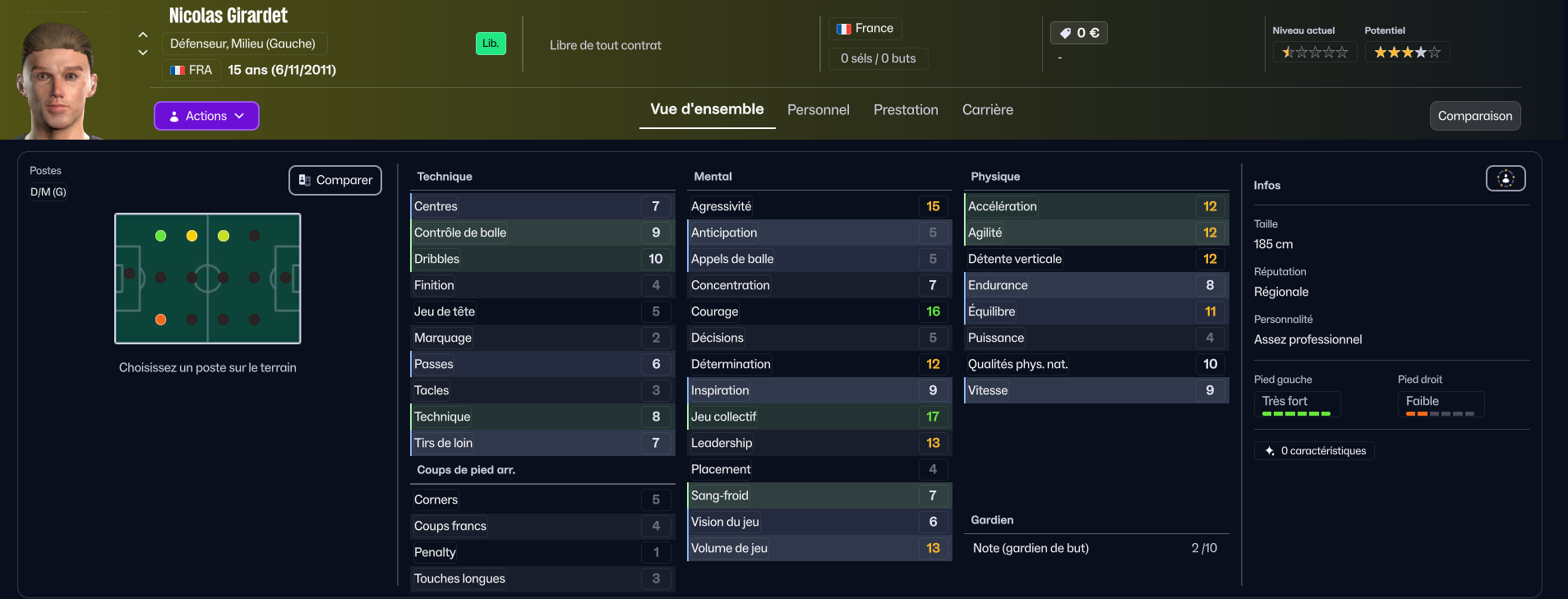Viewport: 1568px width, 599px height.
Task: Click the green Lib. contract status badge
Action: click(x=491, y=44)
